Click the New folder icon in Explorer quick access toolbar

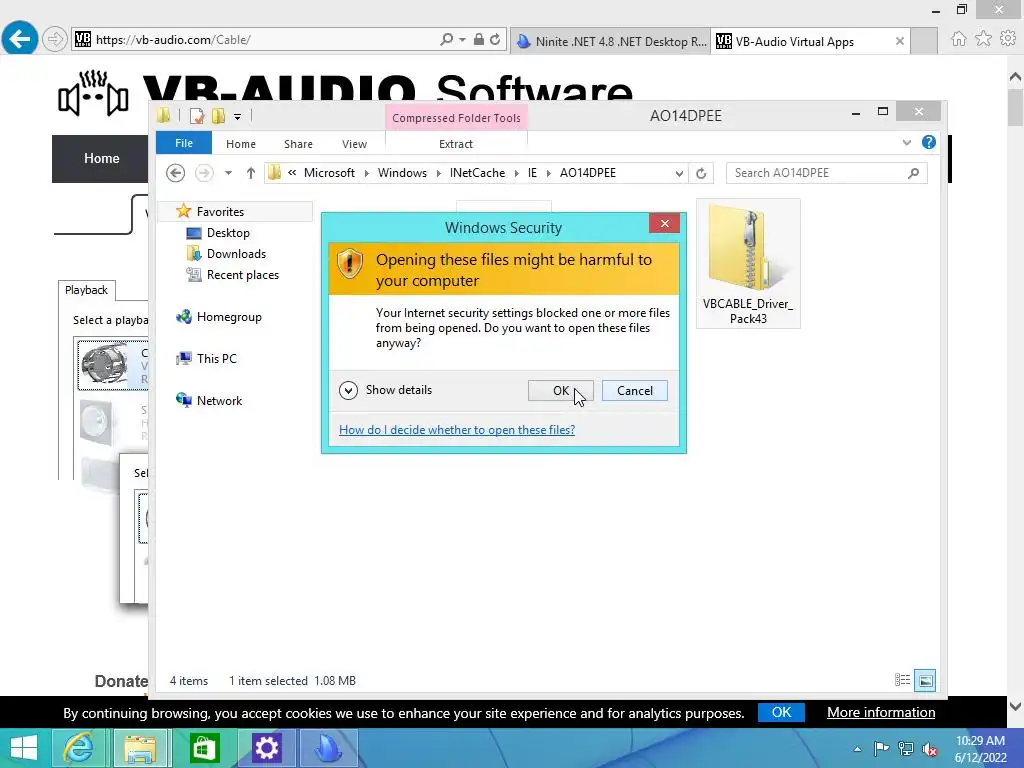[x=218, y=116]
